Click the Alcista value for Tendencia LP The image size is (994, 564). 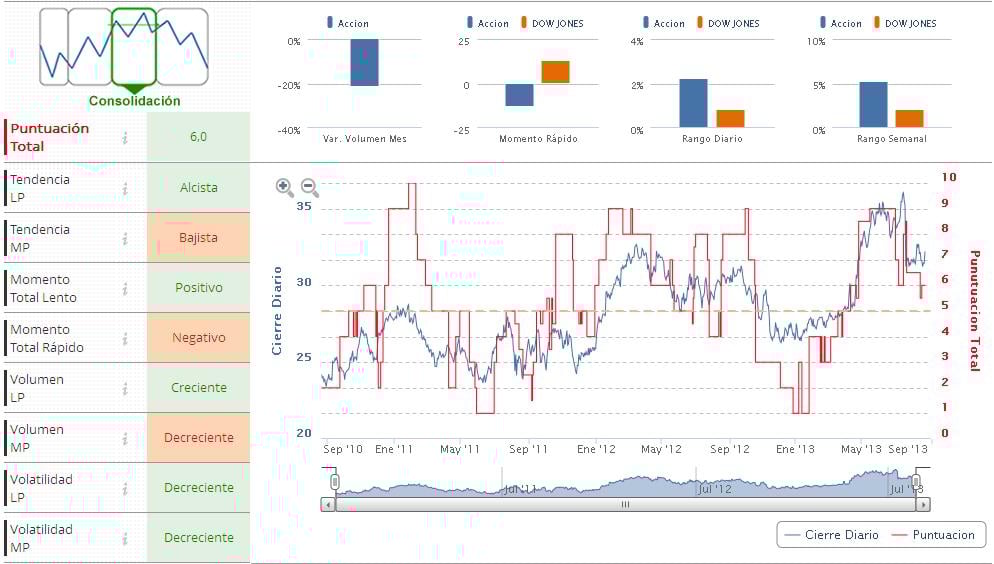(198, 188)
